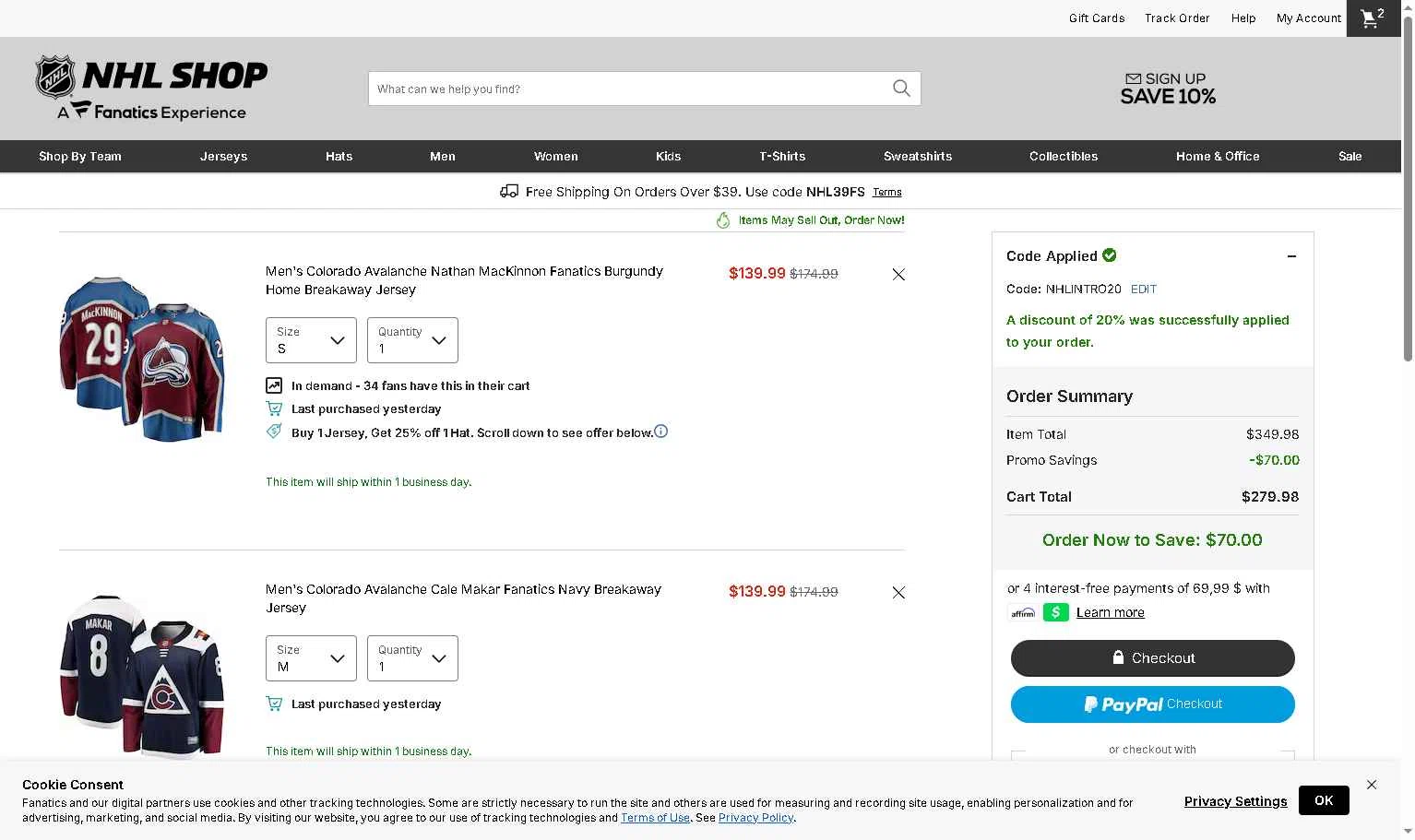1415x840 pixels.
Task: Click the PayPal Checkout button
Action: [x=1153, y=704]
